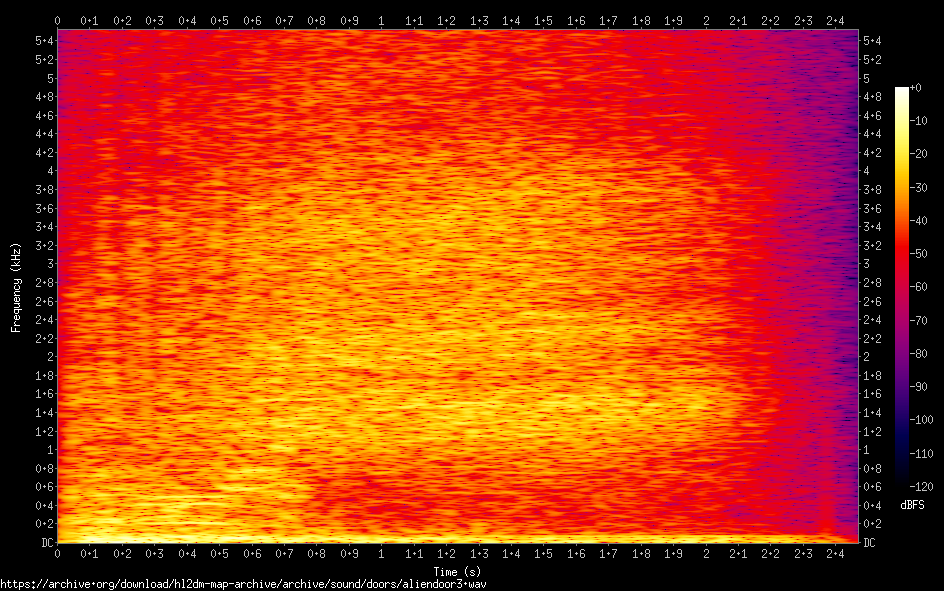Click the DC label on the right frequency axis

(x=869, y=543)
